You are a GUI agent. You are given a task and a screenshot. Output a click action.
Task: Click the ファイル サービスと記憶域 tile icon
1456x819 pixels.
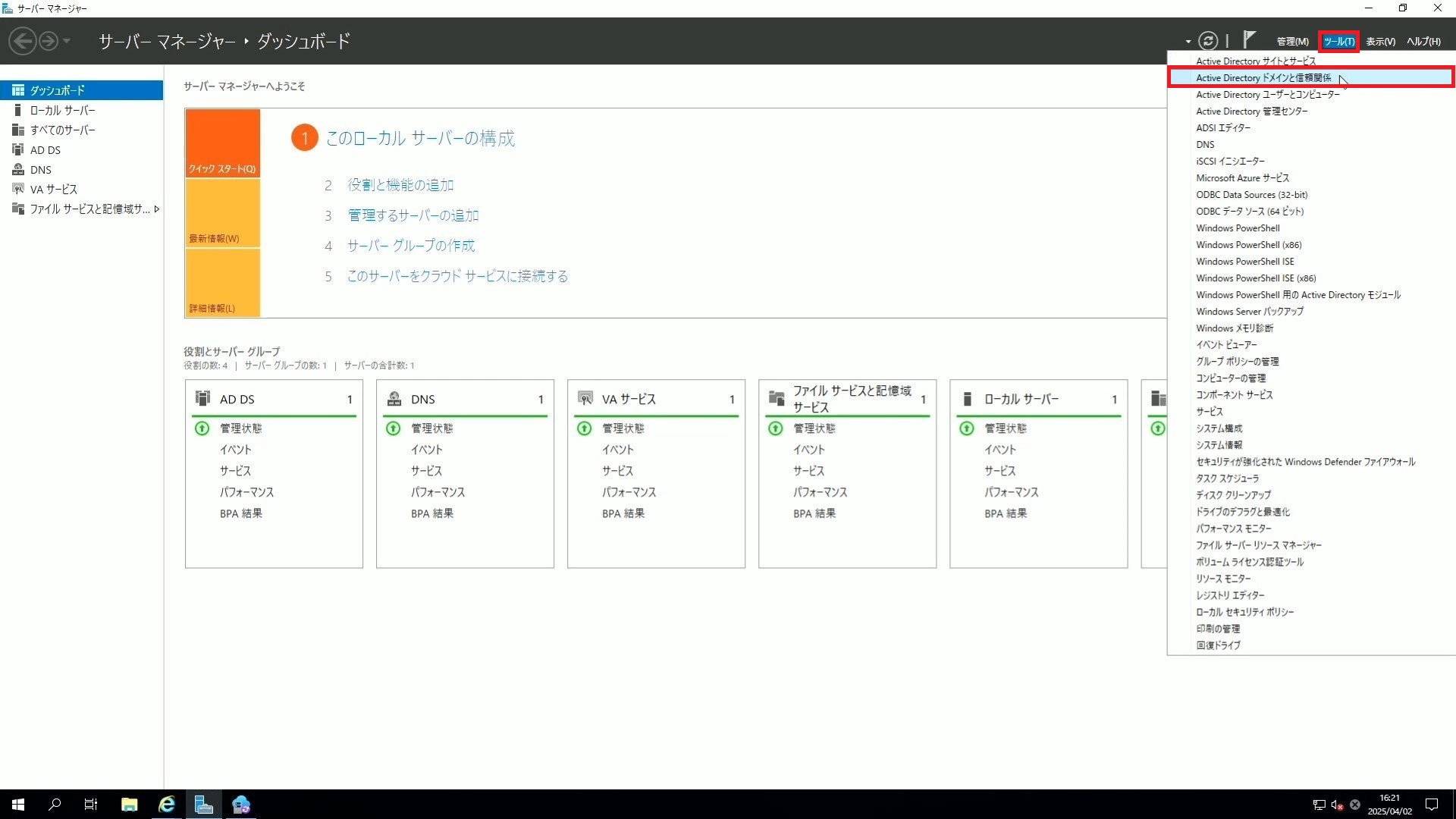776,398
